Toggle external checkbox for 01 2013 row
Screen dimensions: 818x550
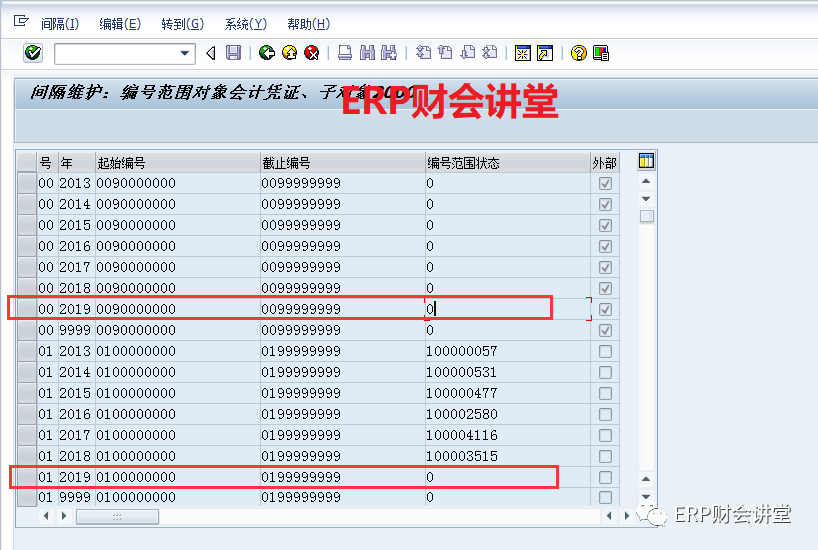pyautogui.click(x=605, y=352)
